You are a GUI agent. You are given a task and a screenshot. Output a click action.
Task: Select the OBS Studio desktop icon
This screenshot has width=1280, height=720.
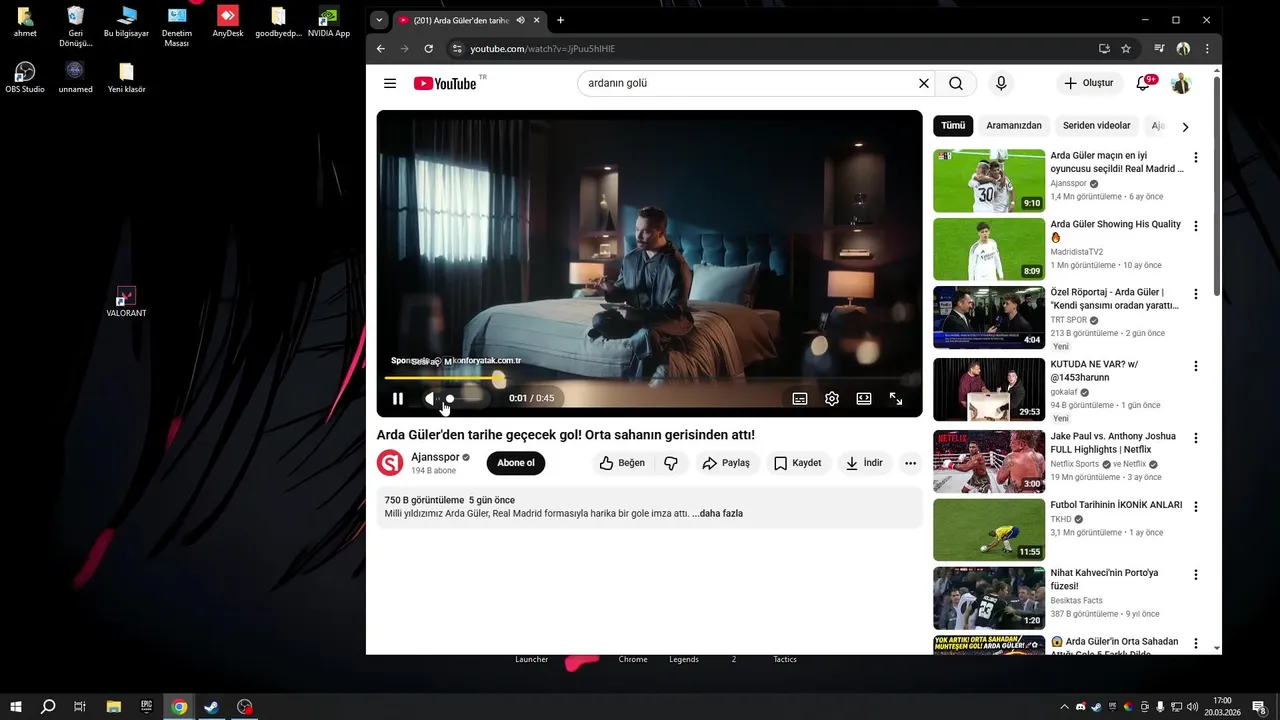(25, 77)
